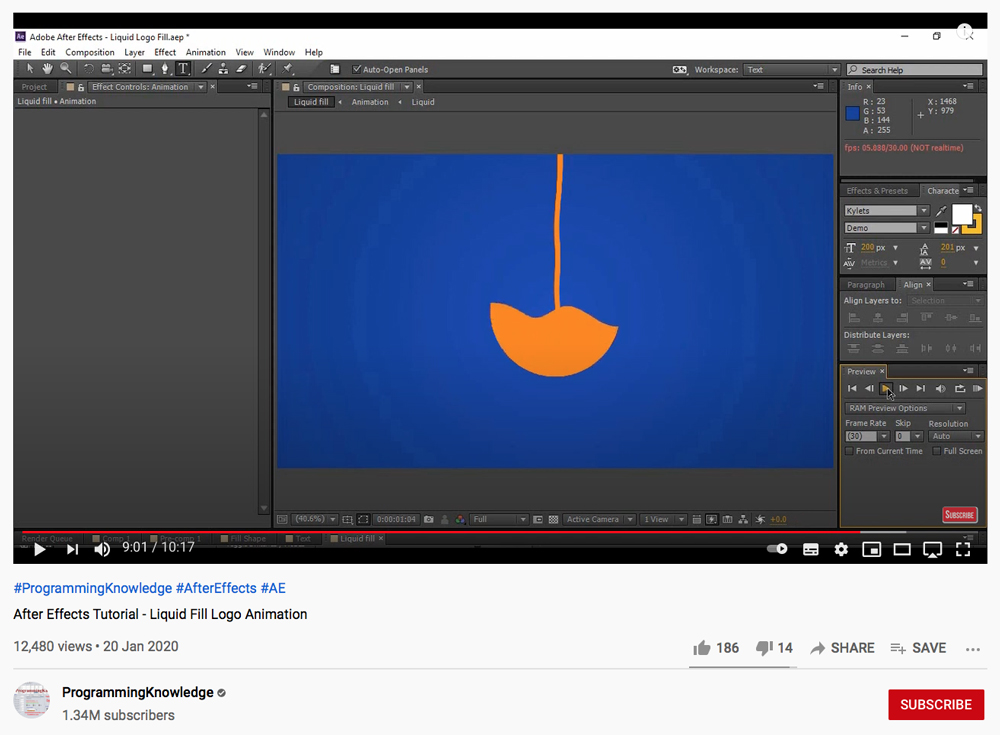Image resolution: width=1000 pixels, height=735 pixels.
Task: Pick the Hand tool
Action: pos(47,69)
